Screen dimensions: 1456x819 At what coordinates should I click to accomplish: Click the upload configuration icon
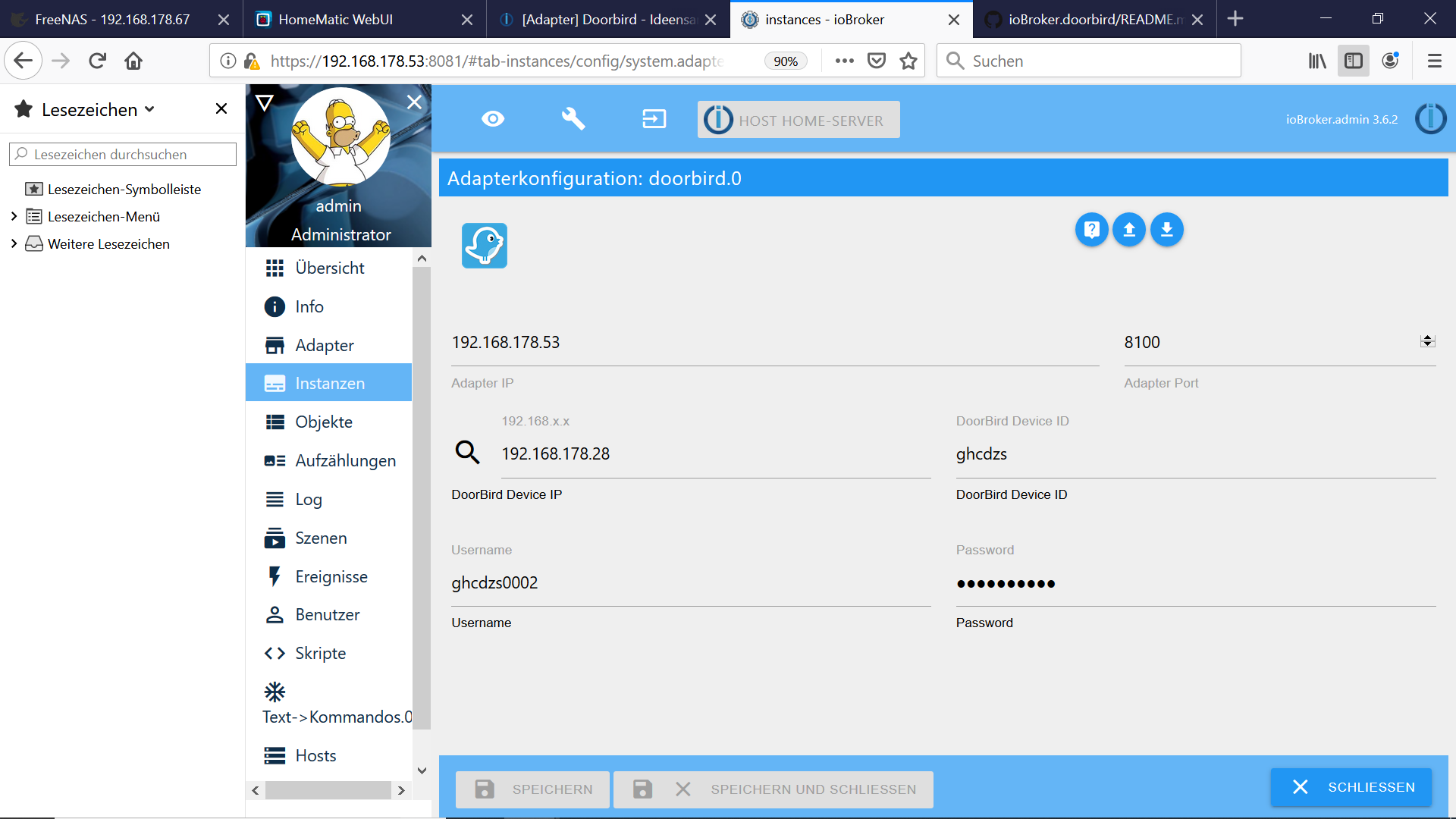click(1129, 229)
